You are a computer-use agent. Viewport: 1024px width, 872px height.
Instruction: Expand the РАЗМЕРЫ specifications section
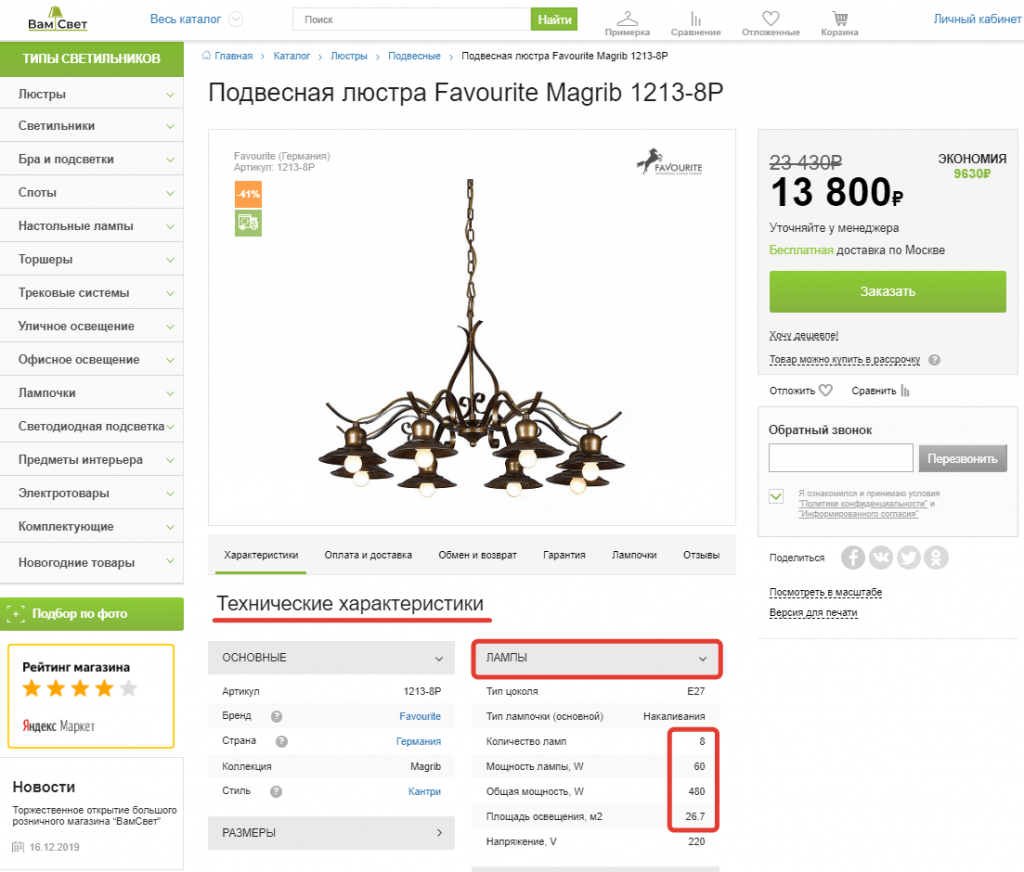tap(439, 832)
